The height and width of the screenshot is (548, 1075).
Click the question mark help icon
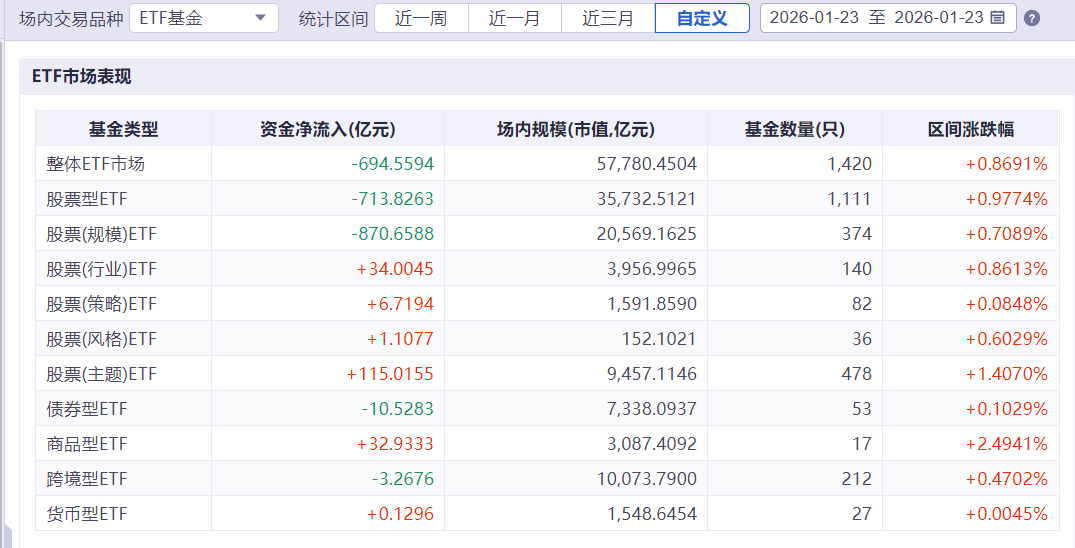[x=1032, y=19]
